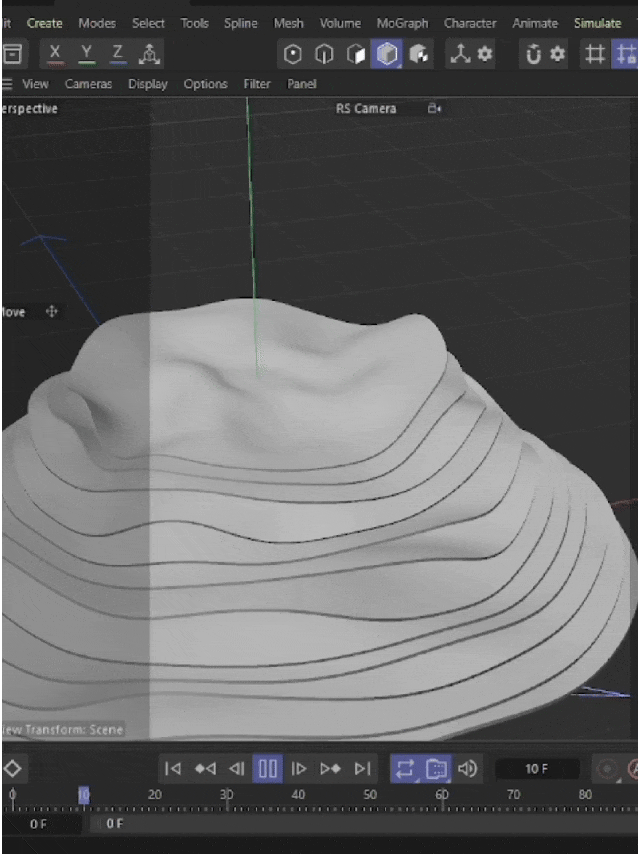Screen dimensions: 640x854
Task: Open the viewport Display menu
Action: pyautogui.click(x=148, y=84)
